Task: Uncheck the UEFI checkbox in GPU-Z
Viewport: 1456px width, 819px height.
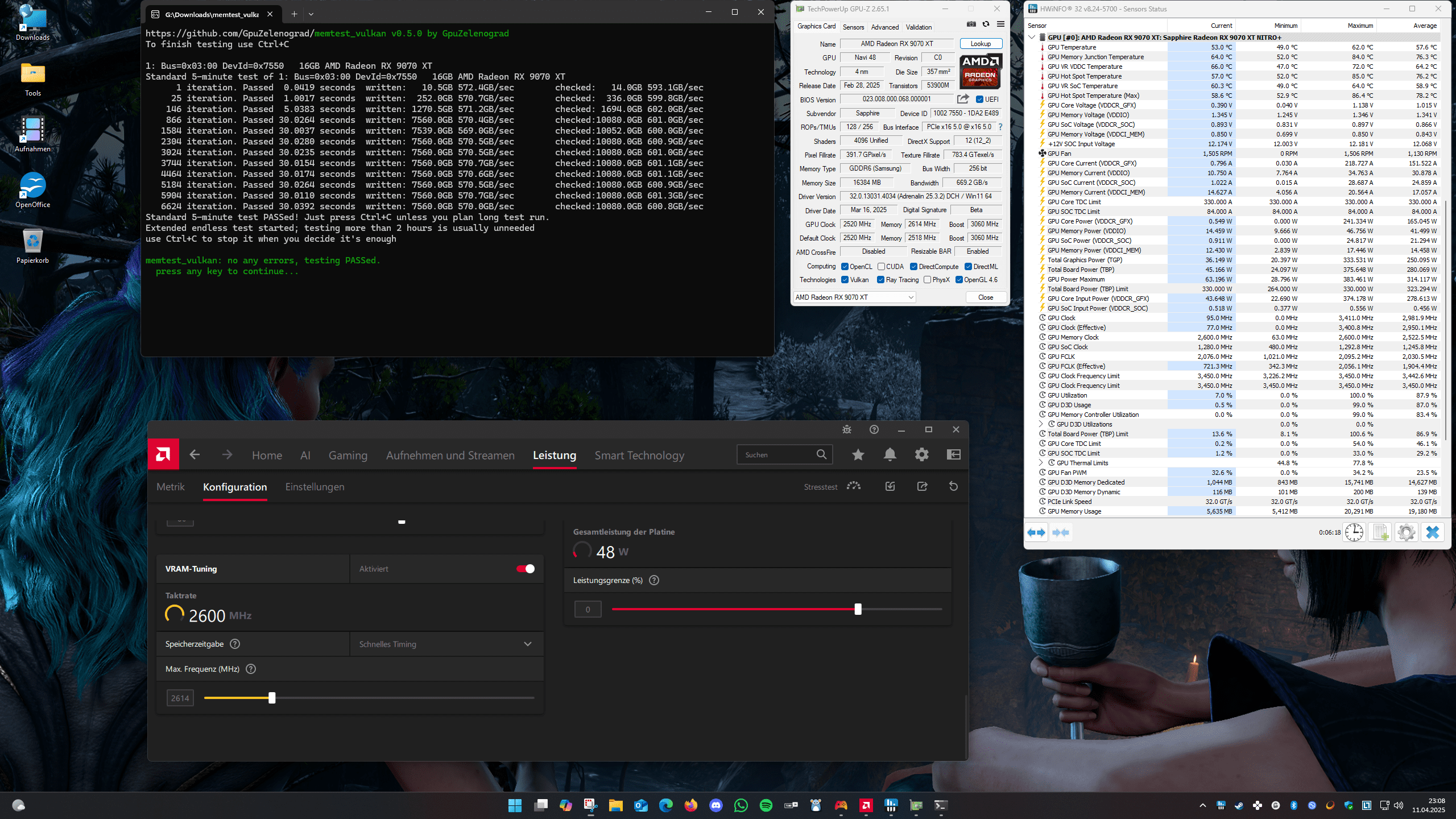Action: pyautogui.click(x=980, y=99)
